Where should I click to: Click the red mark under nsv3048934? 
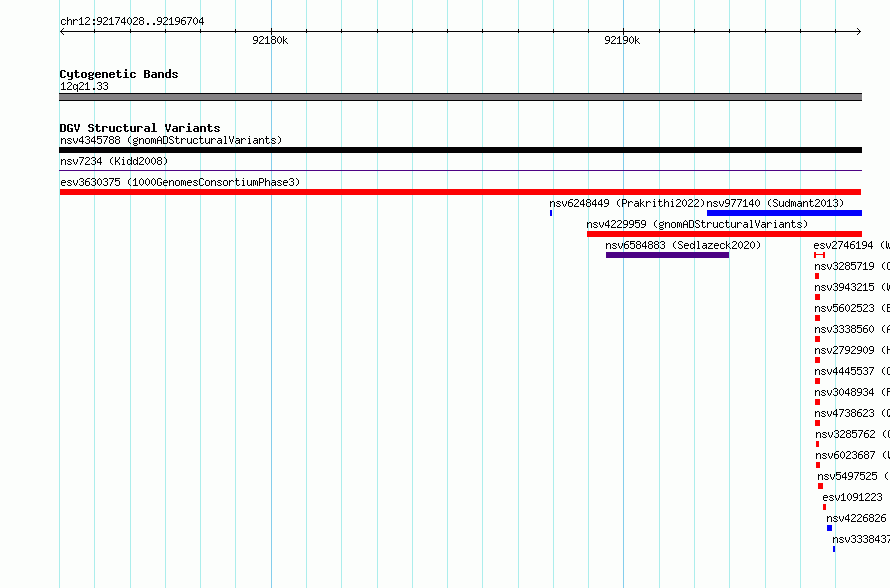pyautogui.click(x=817, y=402)
